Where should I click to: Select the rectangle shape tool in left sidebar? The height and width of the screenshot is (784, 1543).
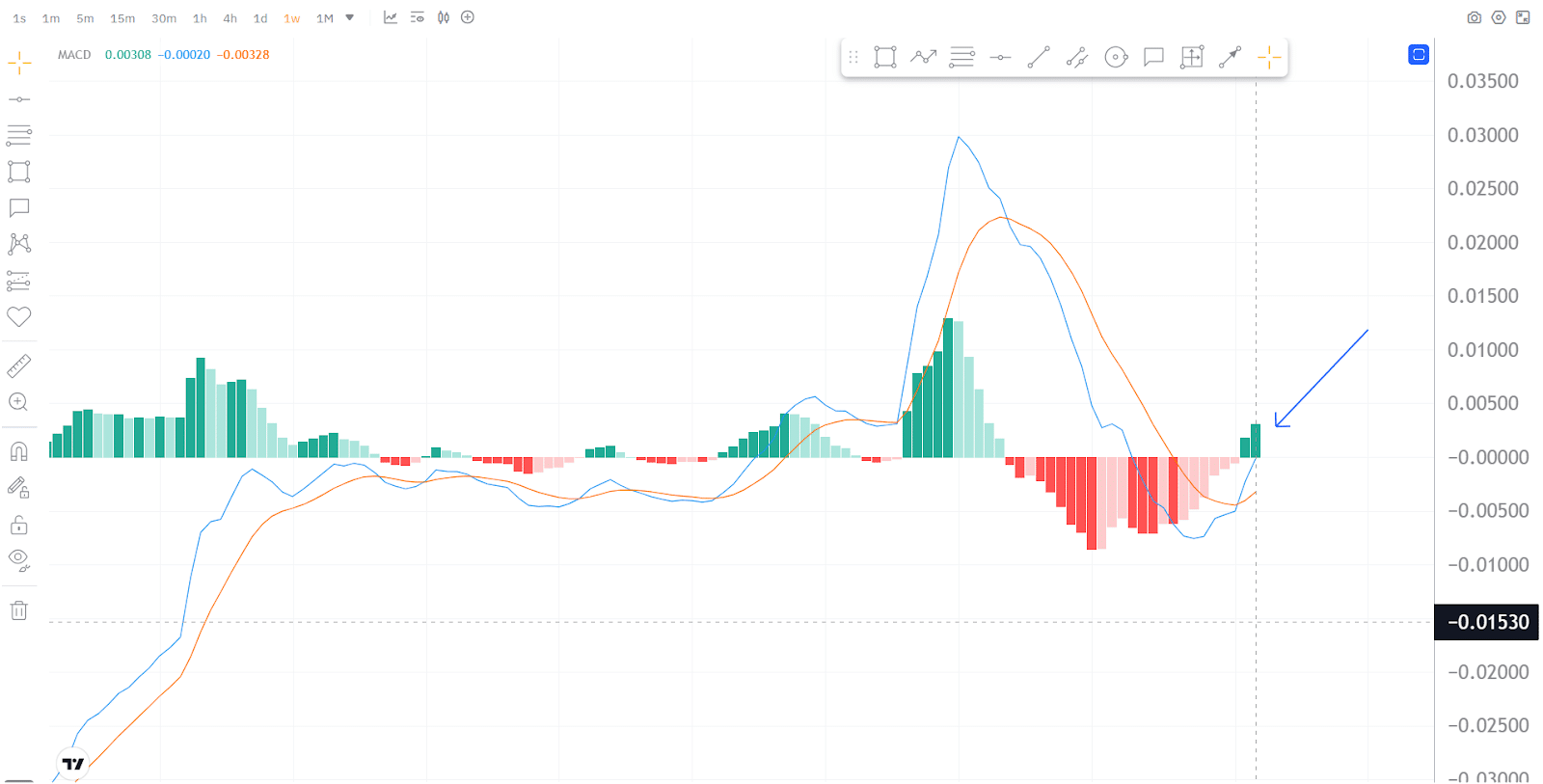[x=19, y=172]
